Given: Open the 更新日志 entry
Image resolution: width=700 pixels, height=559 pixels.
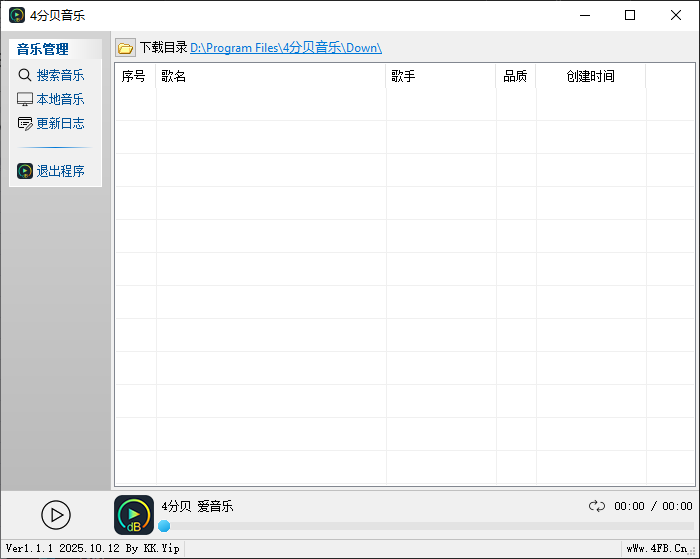Looking at the screenshot, I should 60,123.
